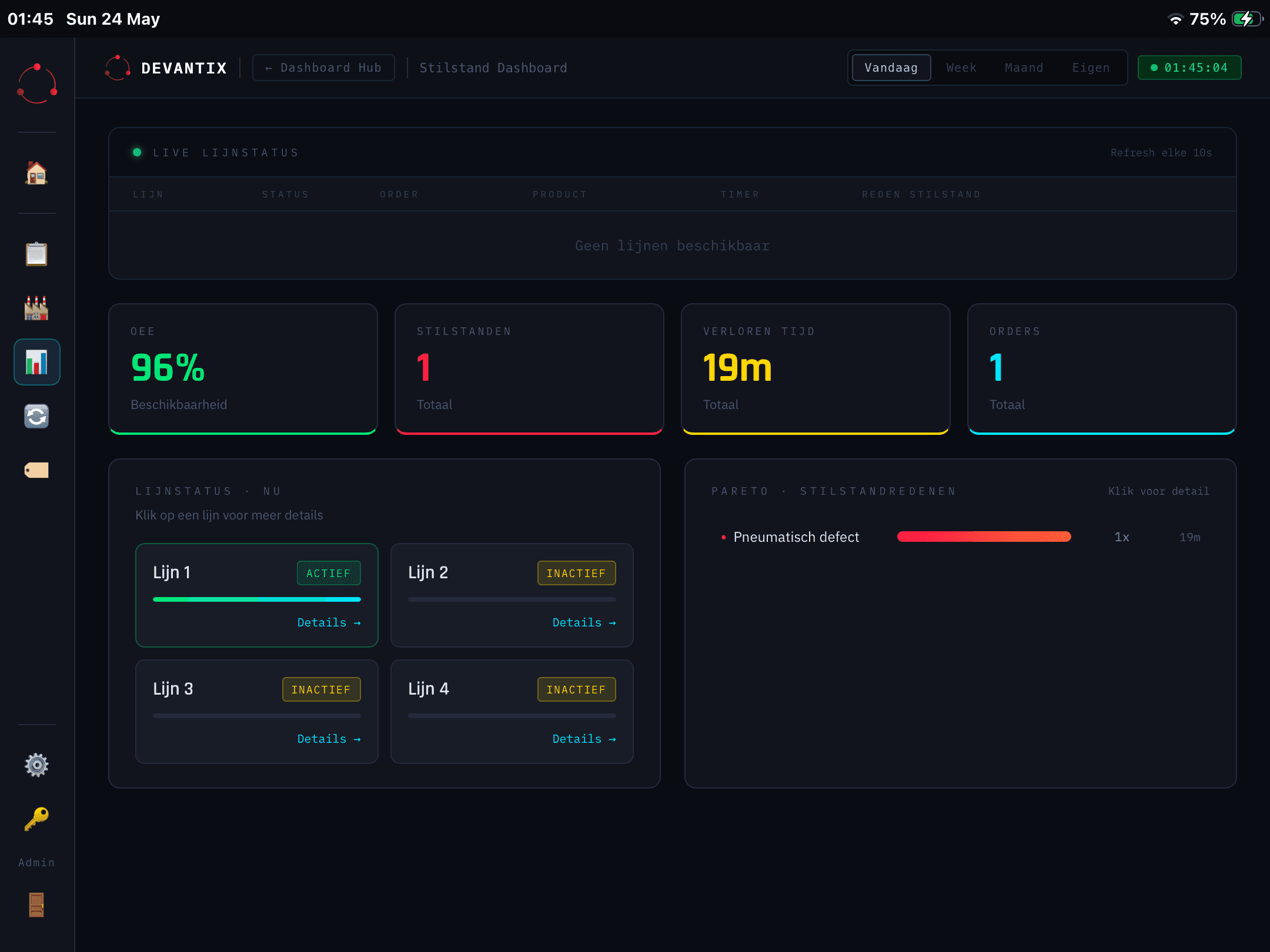
Task: Open the OEE 96% card
Action: 243,369
